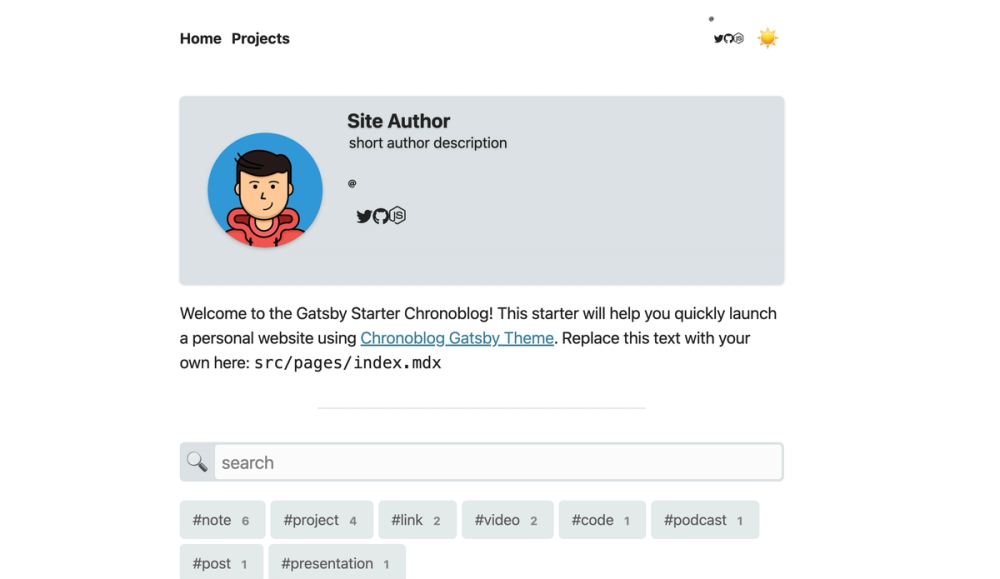Image resolution: width=1000 pixels, height=579 pixels.
Task: Open the GitHub icon in the header
Action: 729,39
